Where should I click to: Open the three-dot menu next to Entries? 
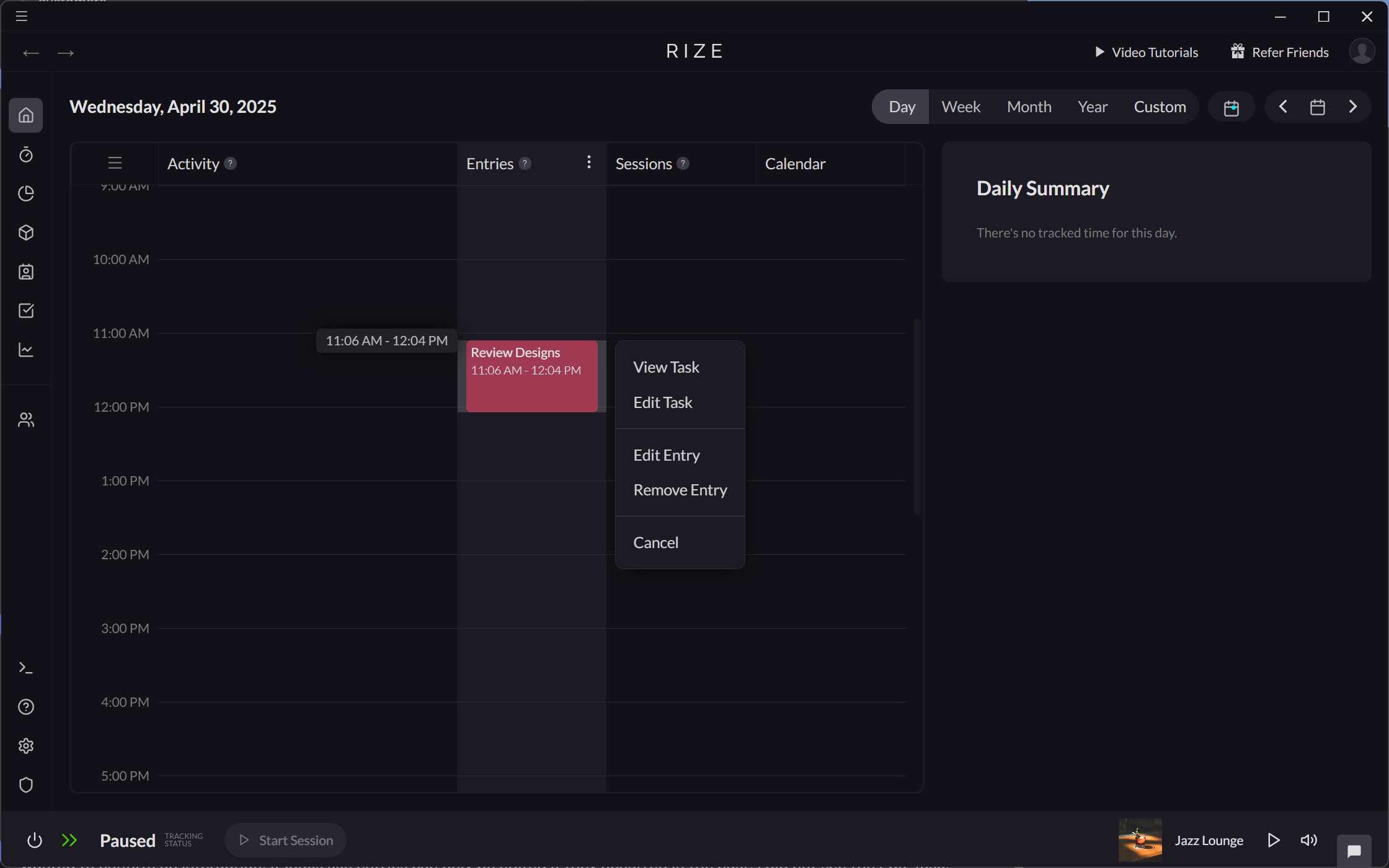[588, 162]
